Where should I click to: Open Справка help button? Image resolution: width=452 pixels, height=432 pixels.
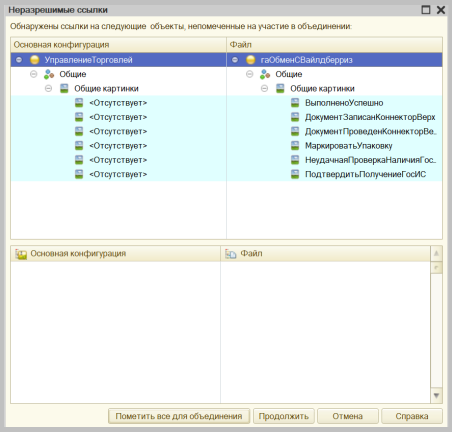[x=412, y=416]
